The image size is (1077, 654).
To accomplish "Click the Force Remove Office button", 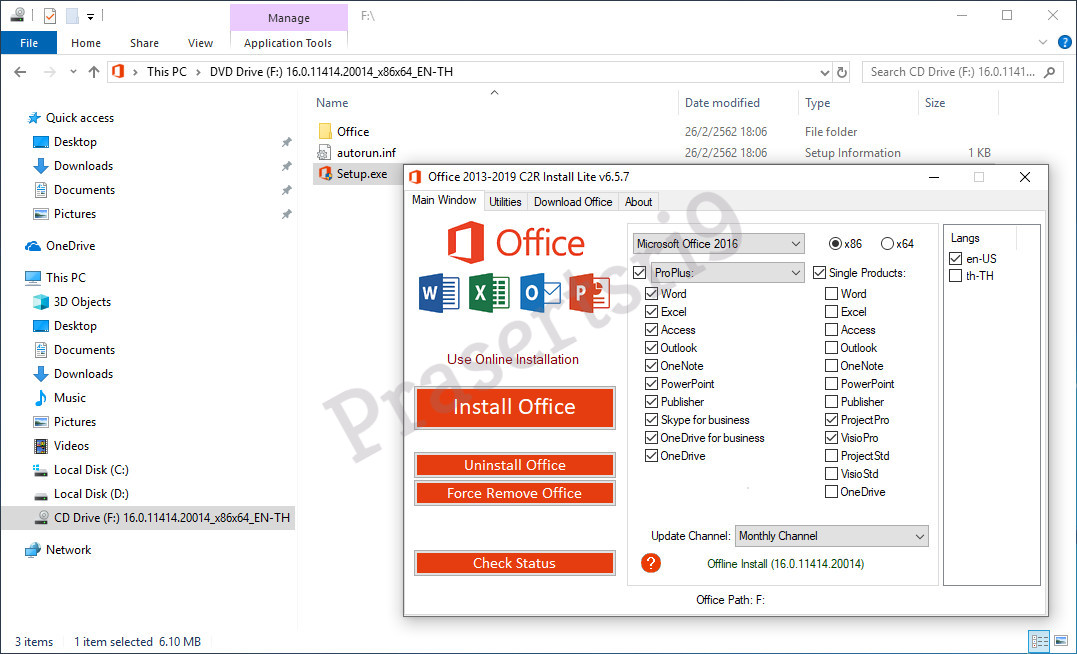I will point(514,493).
